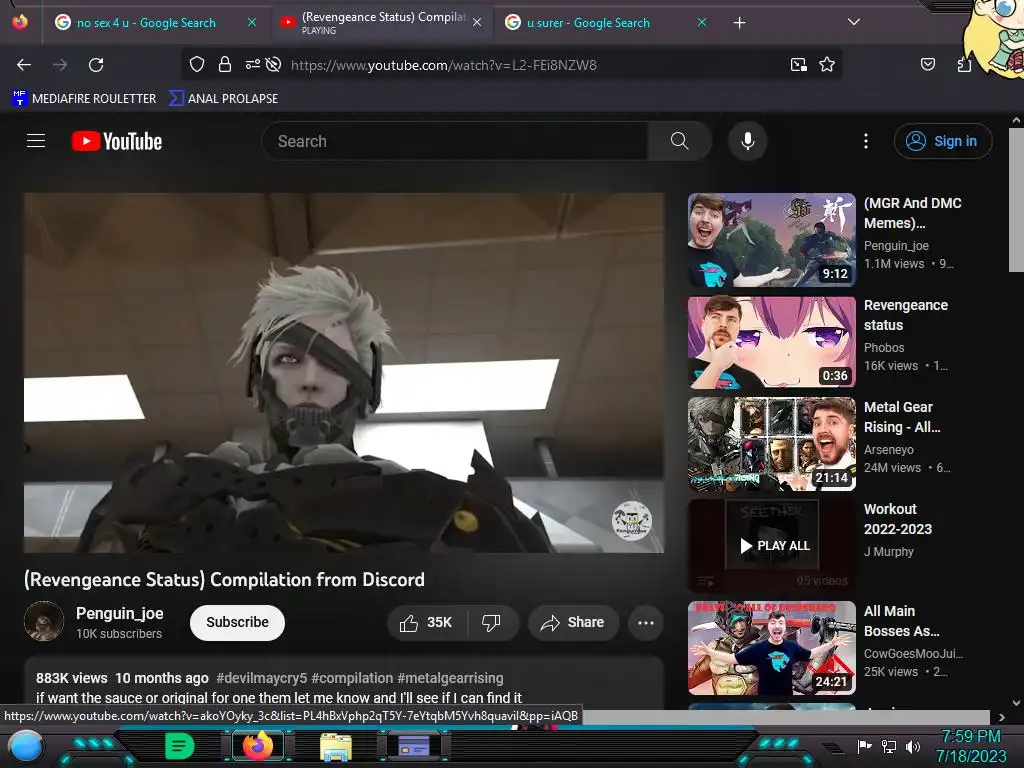
Task: Click the video player showing Raiden
Action: (344, 372)
